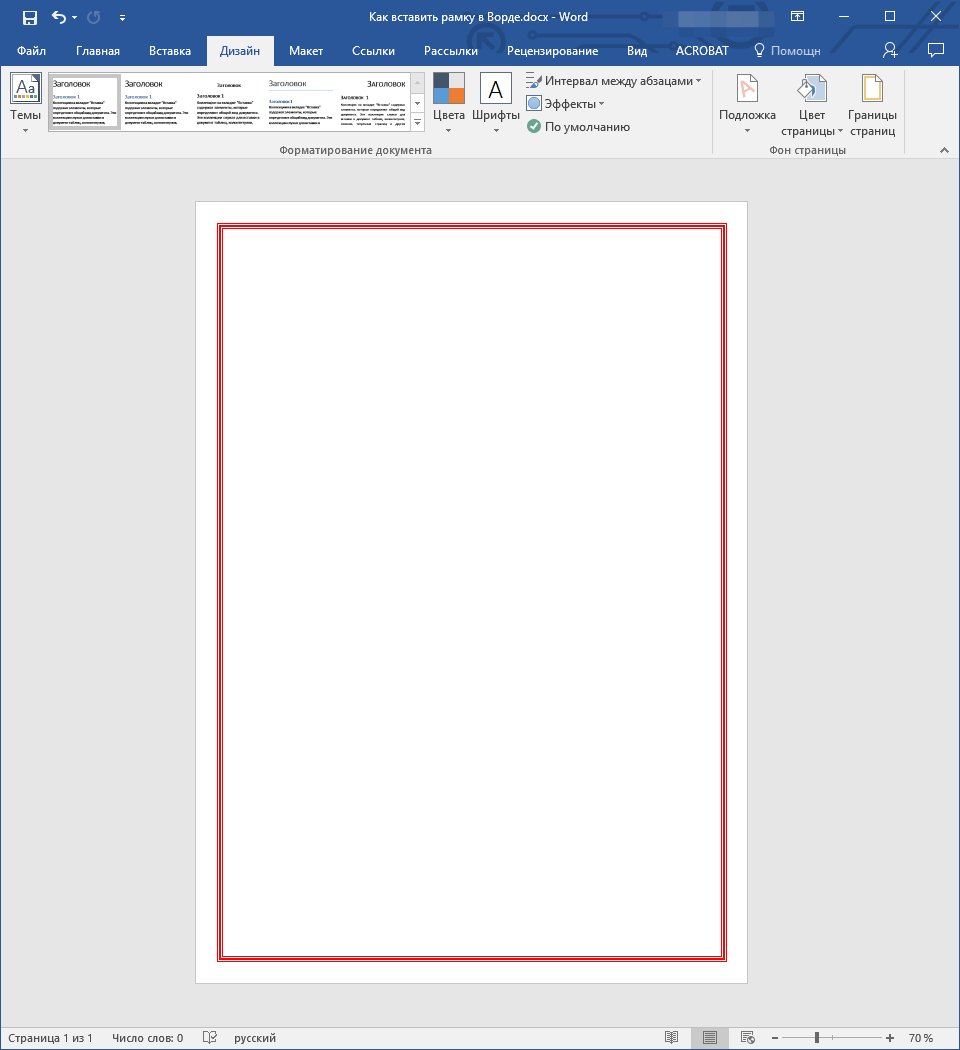Image resolution: width=960 pixels, height=1050 pixels.
Task: Apply the first highlighted style set thumbnail
Action: [x=84, y=102]
